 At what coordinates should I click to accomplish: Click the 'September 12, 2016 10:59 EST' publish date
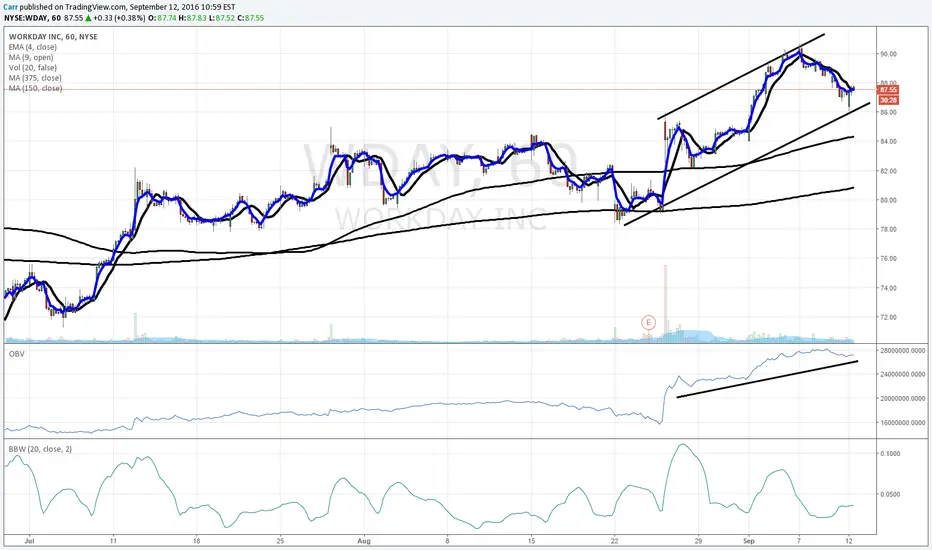pos(182,7)
